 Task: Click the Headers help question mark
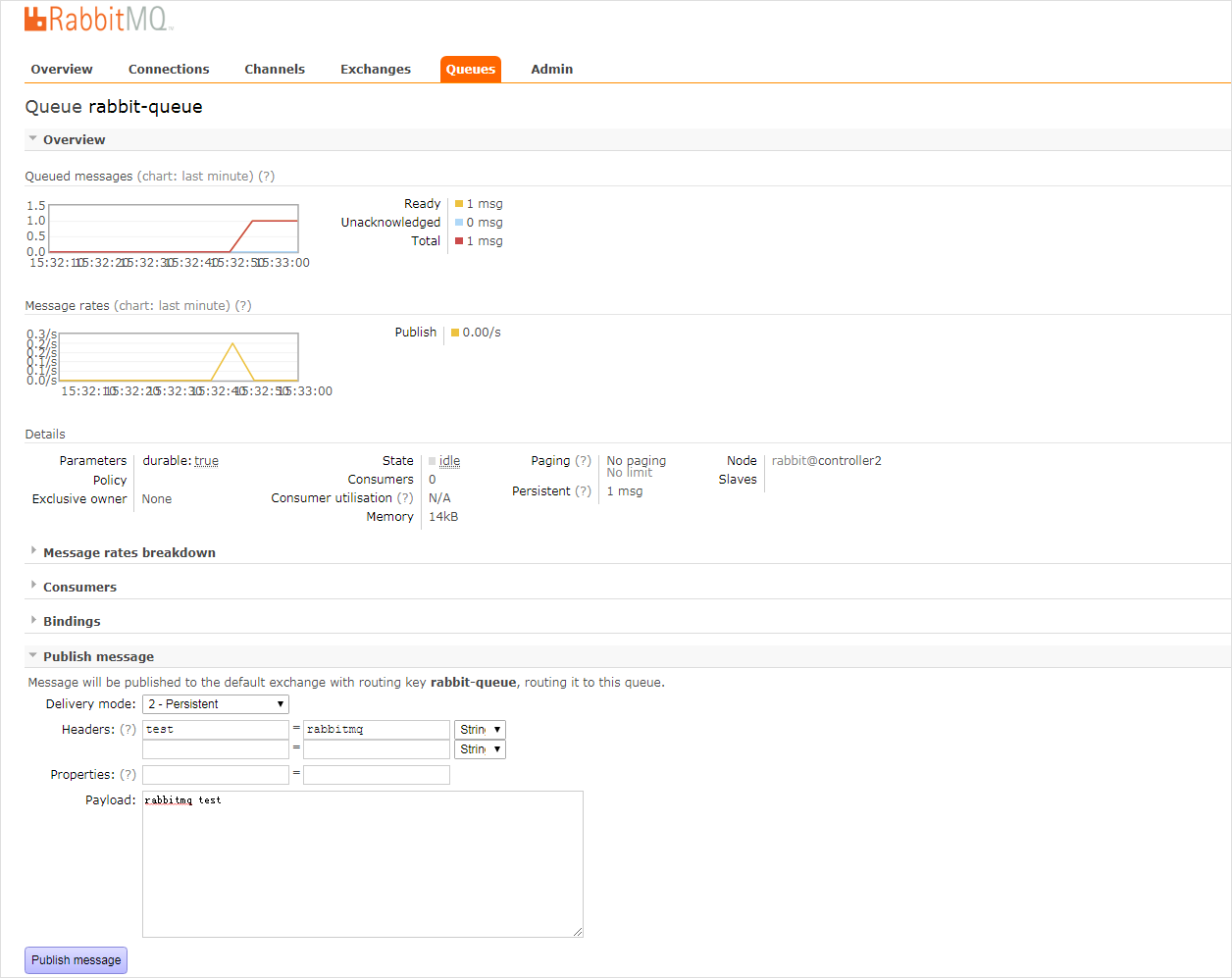[128, 730]
